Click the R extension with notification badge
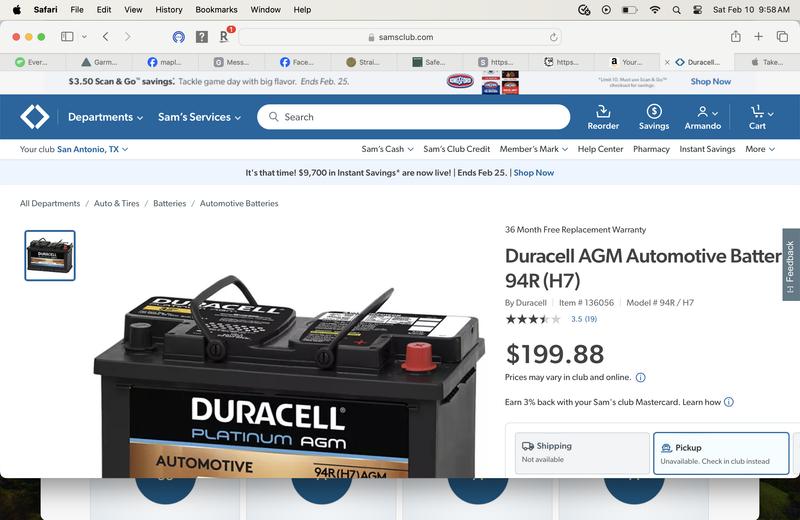The width and height of the screenshot is (800, 520). [224, 36]
